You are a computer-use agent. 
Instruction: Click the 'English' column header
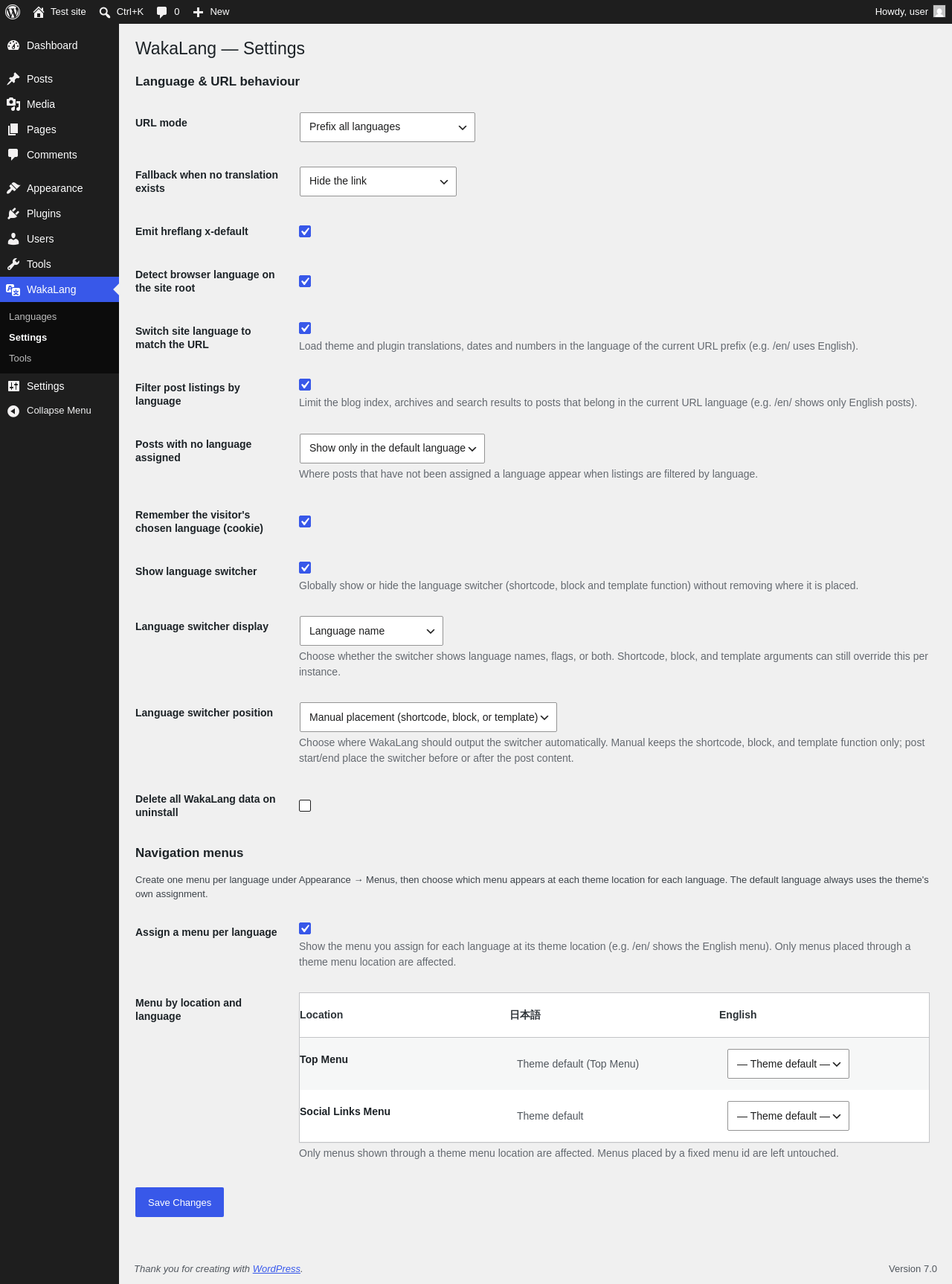738,1015
